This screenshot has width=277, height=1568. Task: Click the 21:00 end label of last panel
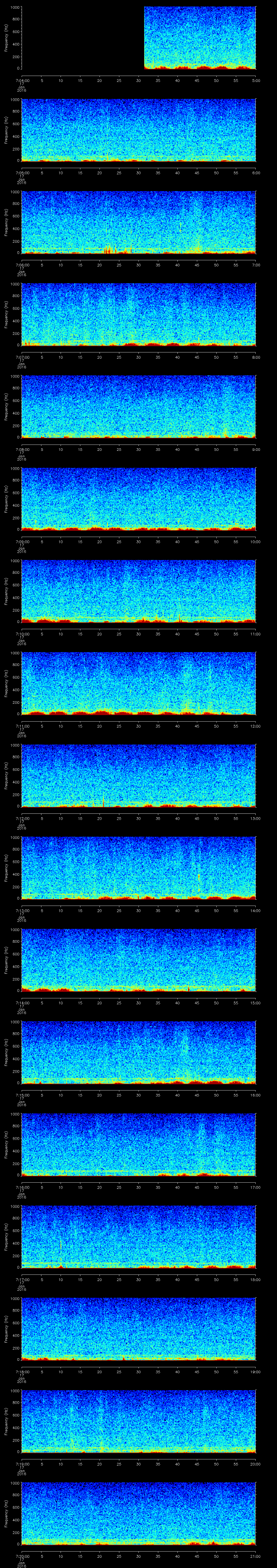(x=256, y=1556)
